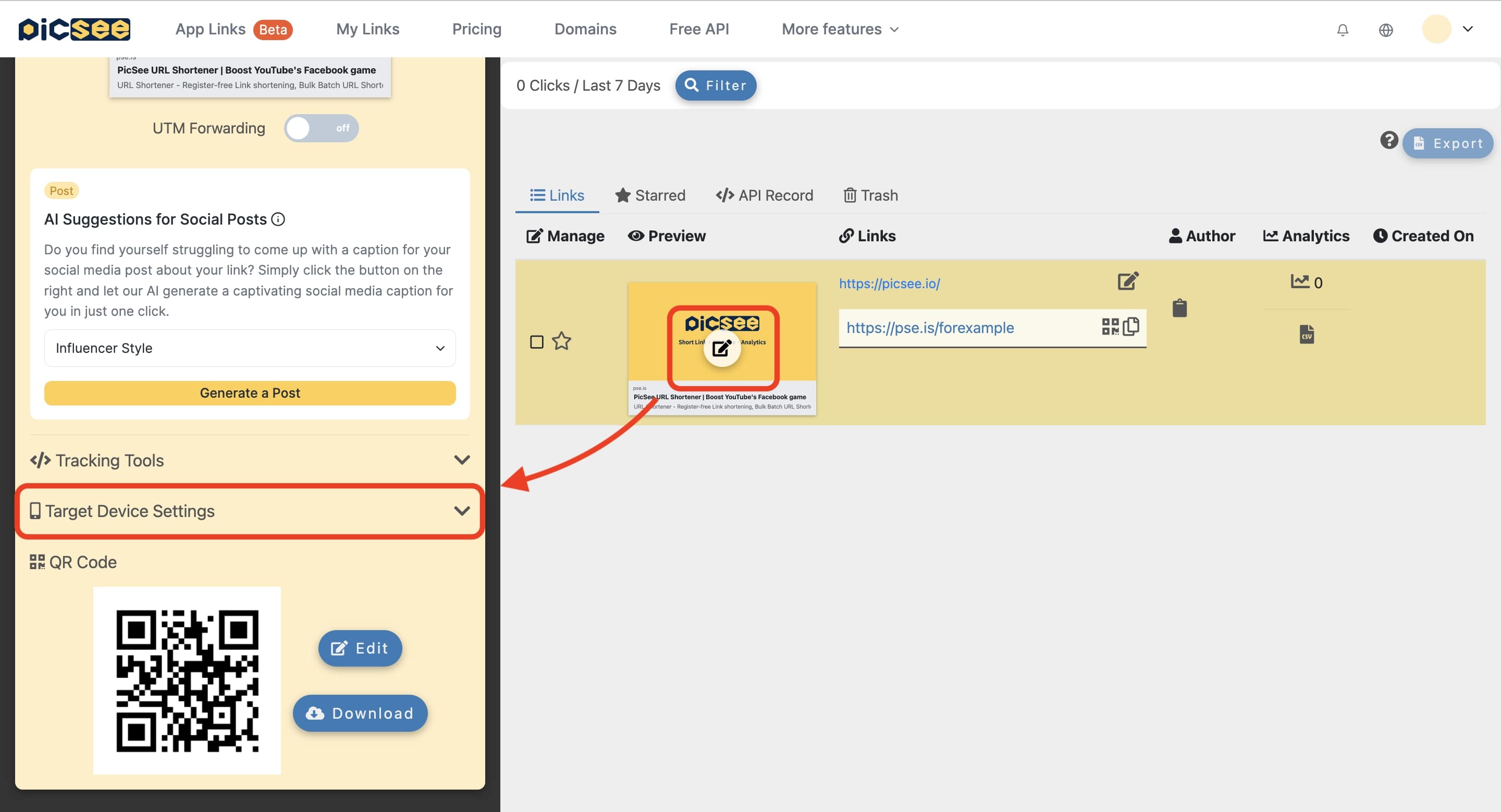1501x812 pixels.
Task: Switch to the Links tab
Action: (557, 195)
